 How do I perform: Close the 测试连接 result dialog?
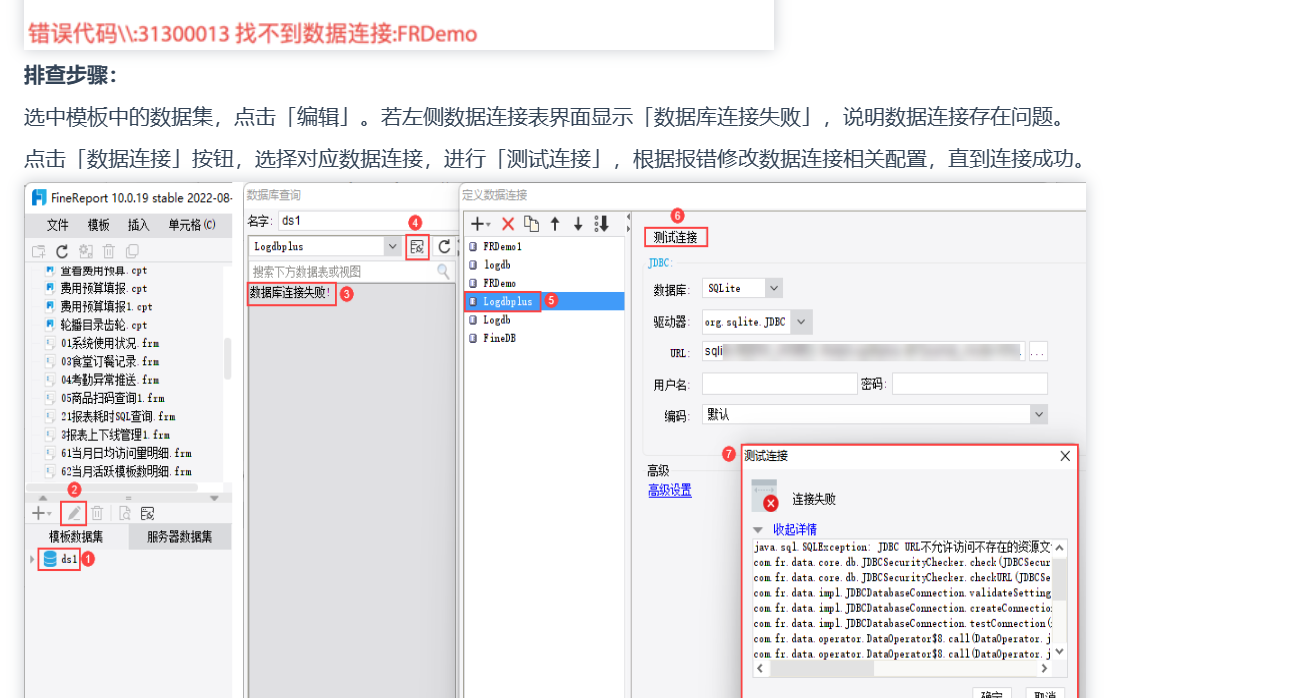pyautogui.click(x=1065, y=456)
